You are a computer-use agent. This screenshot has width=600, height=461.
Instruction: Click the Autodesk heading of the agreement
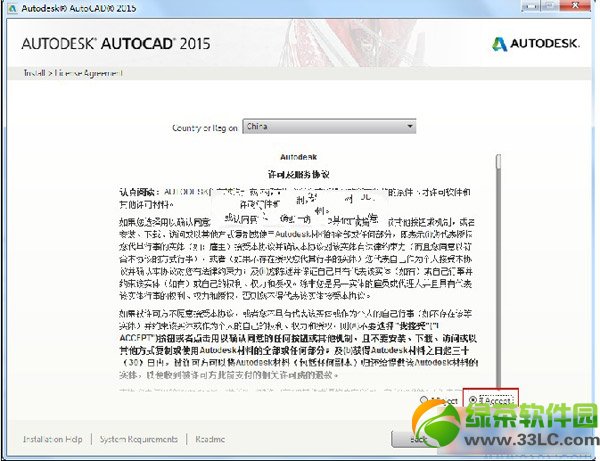pos(298,157)
